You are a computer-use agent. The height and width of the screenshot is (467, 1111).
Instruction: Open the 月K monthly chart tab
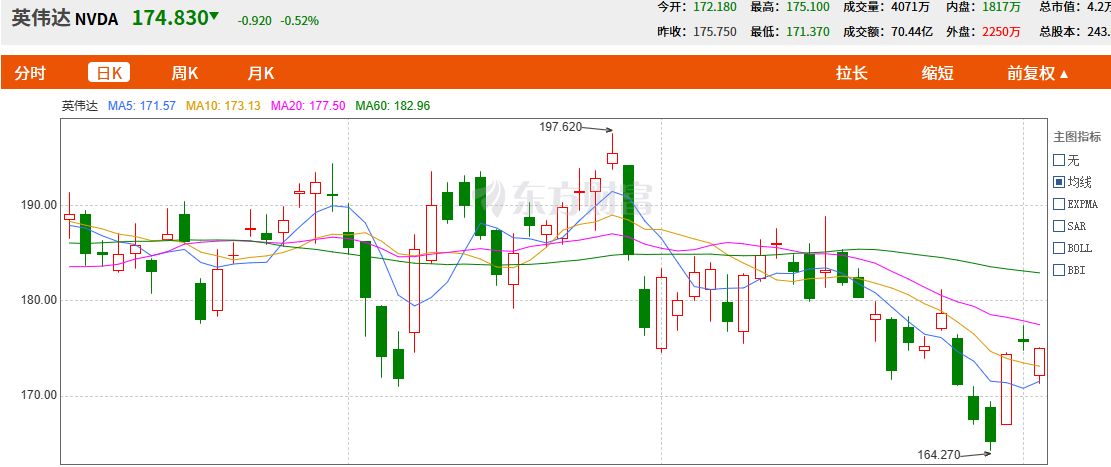click(x=260, y=73)
